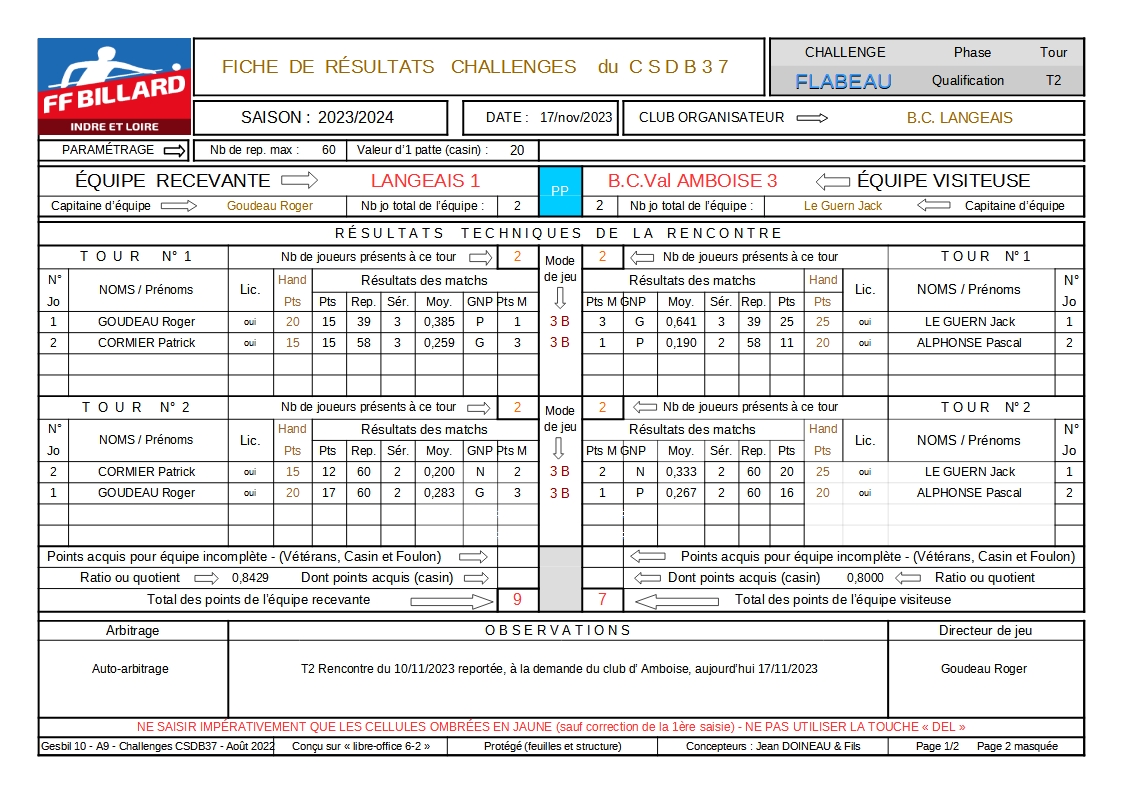Click the visiting team total points 7
The width and height of the screenshot is (1123, 794).
pos(602,599)
